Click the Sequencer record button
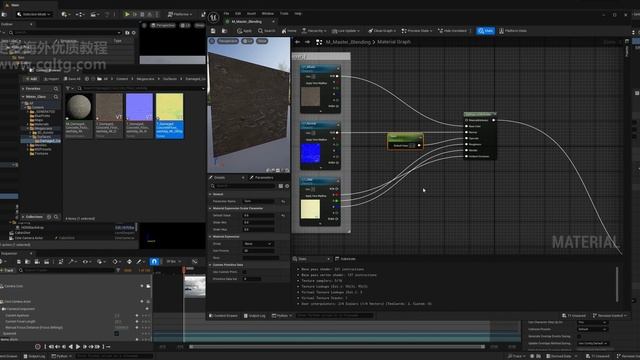This screenshot has height=360, width=640. pyautogui.click(x=38, y=347)
